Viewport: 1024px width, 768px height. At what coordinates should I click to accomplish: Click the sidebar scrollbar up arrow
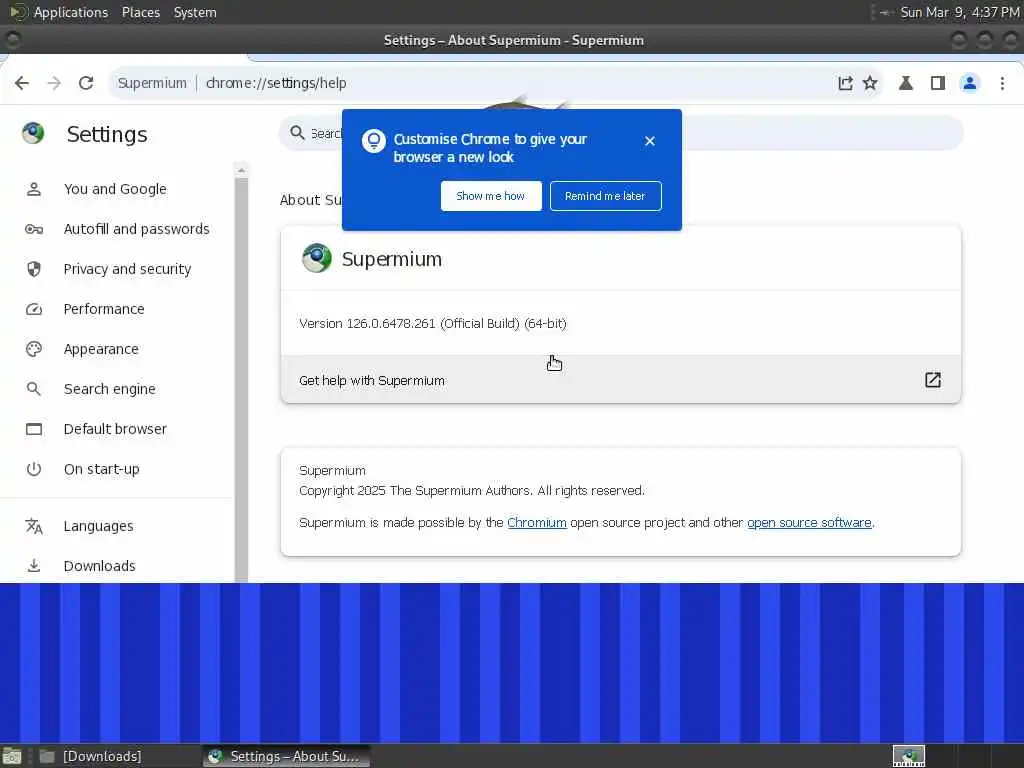242,170
